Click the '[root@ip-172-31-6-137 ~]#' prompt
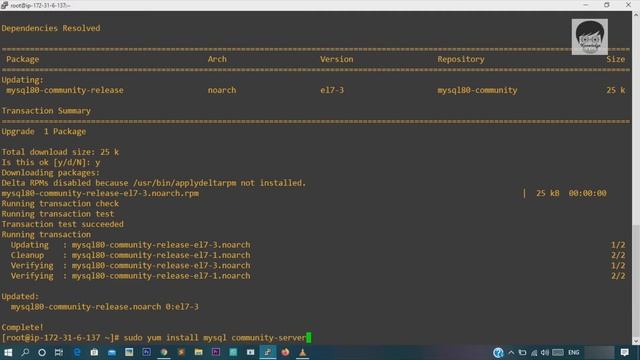The width and height of the screenshot is (640, 360). 60,338
